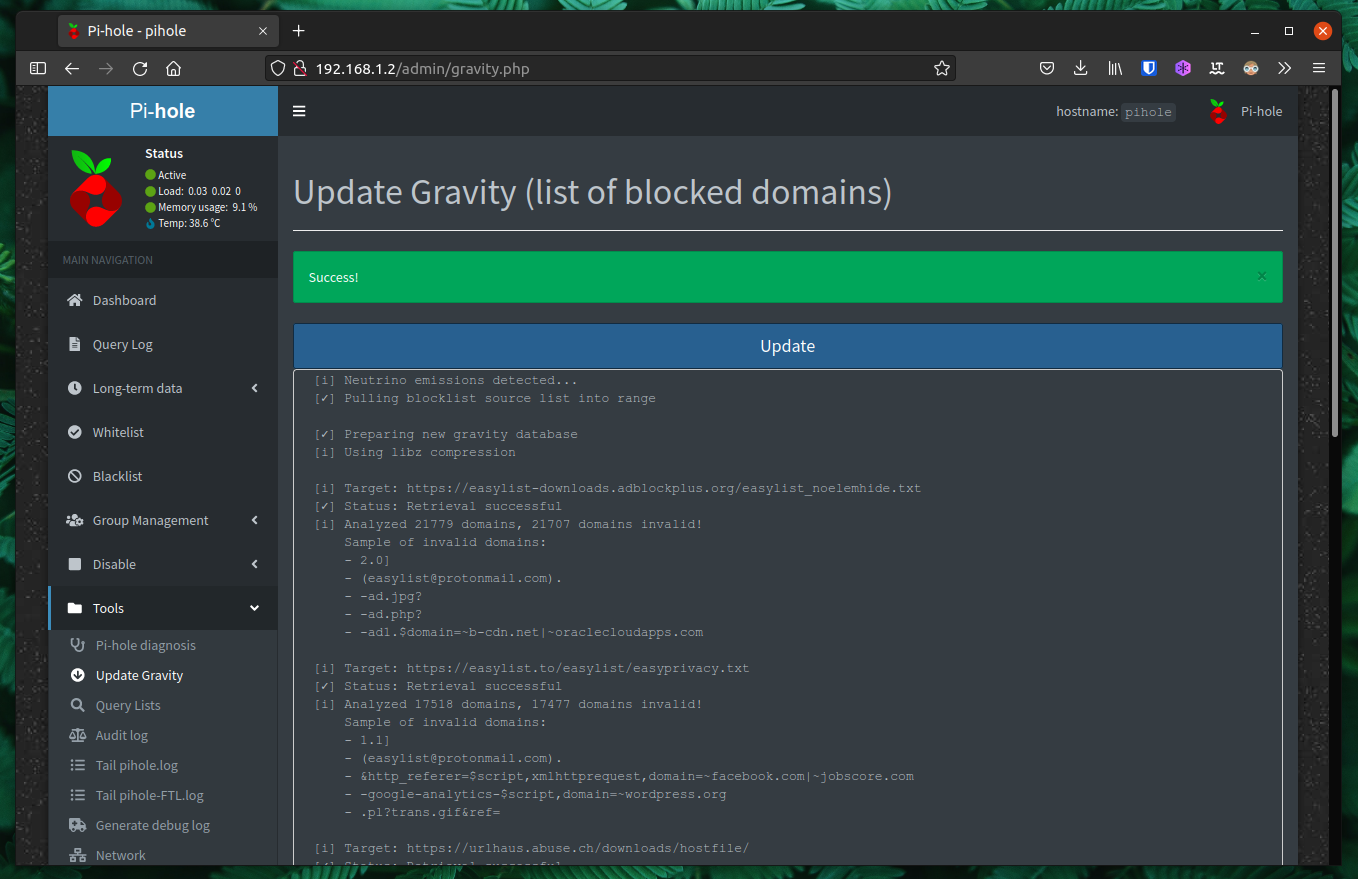
Task: Click the easyprivacy.txt target line
Action: [x=531, y=668]
